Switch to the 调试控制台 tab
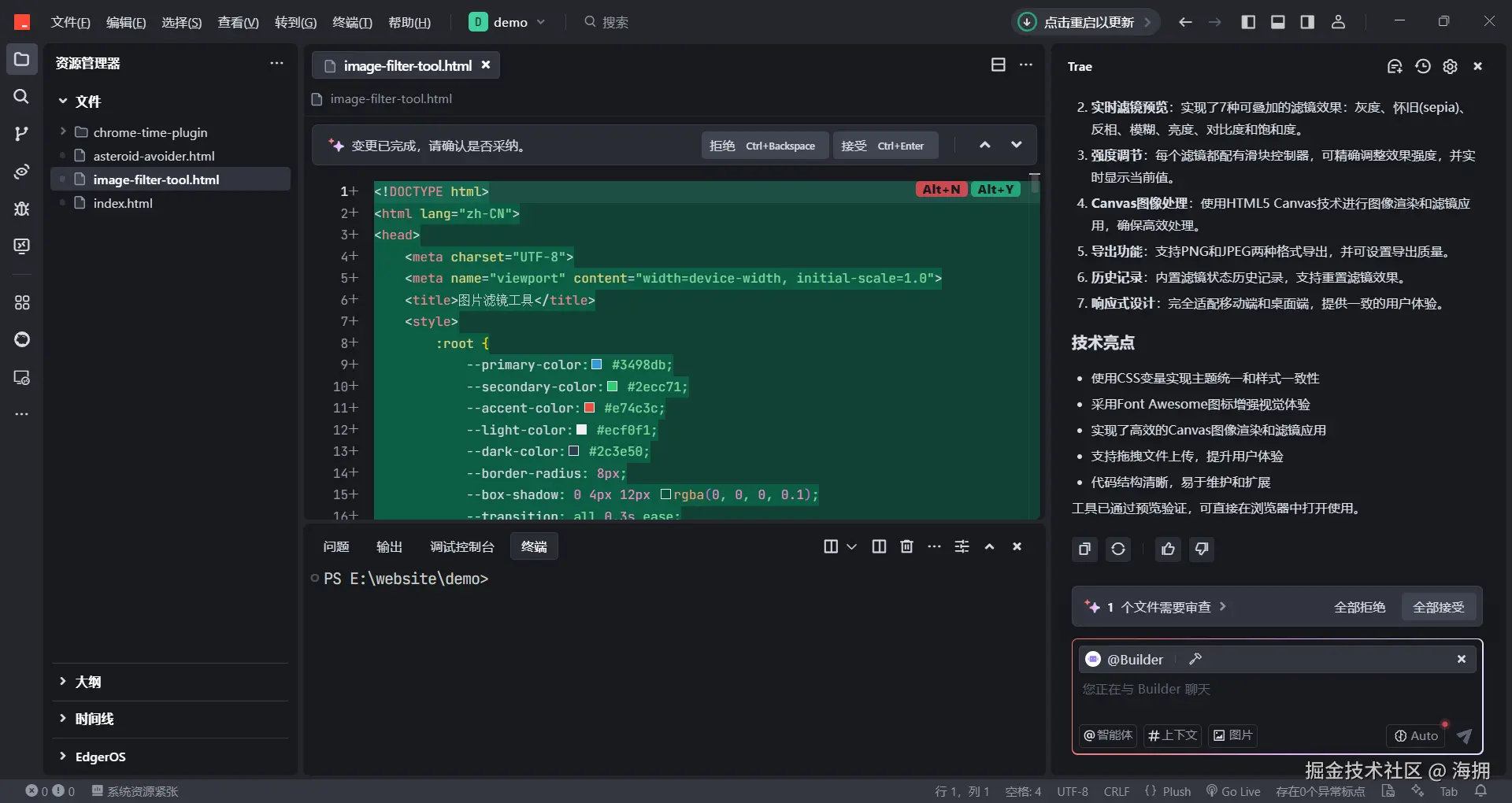 click(462, 546)
